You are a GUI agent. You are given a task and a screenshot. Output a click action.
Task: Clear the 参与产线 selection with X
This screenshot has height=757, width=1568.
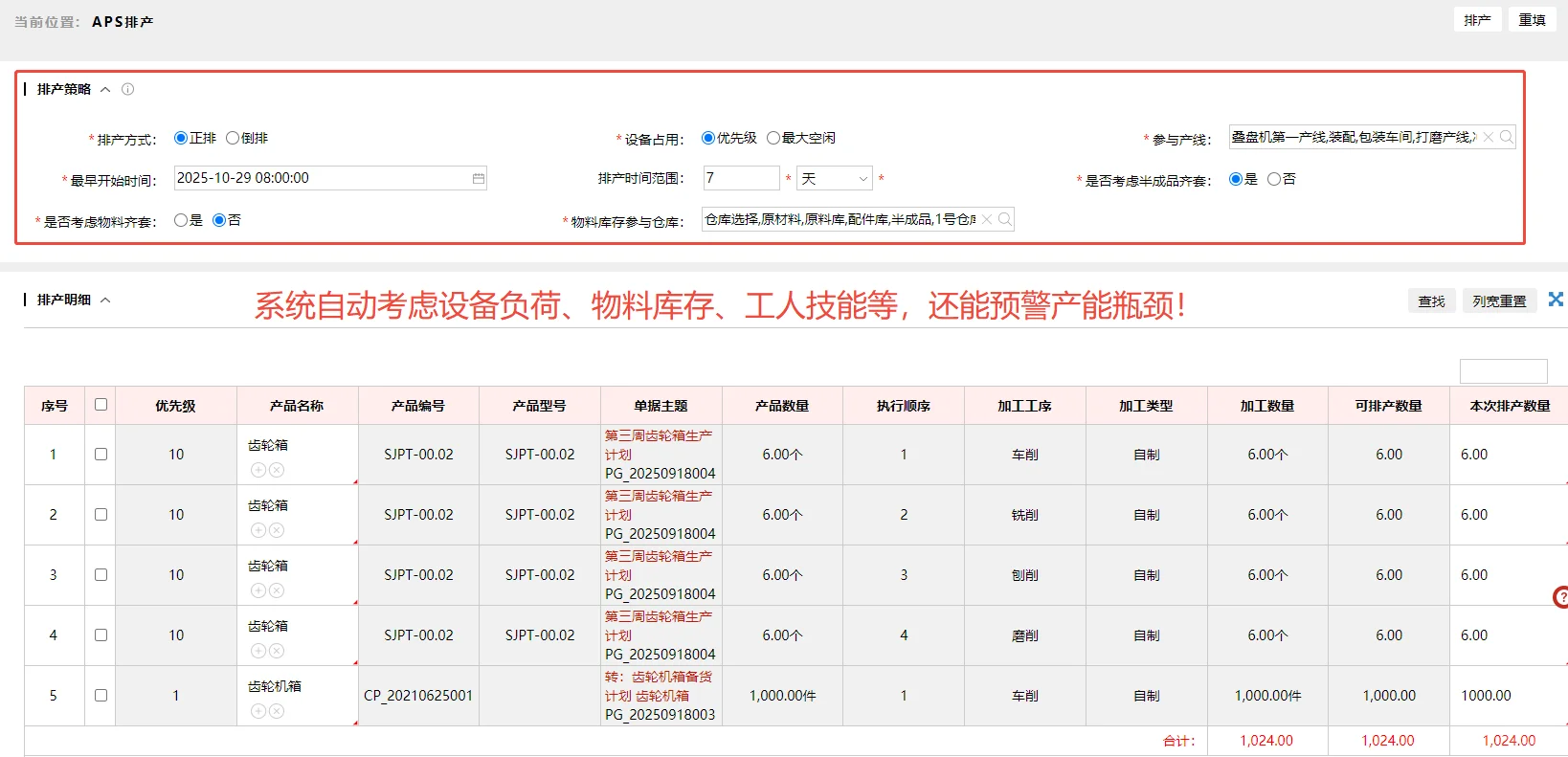click(1489, 137)
